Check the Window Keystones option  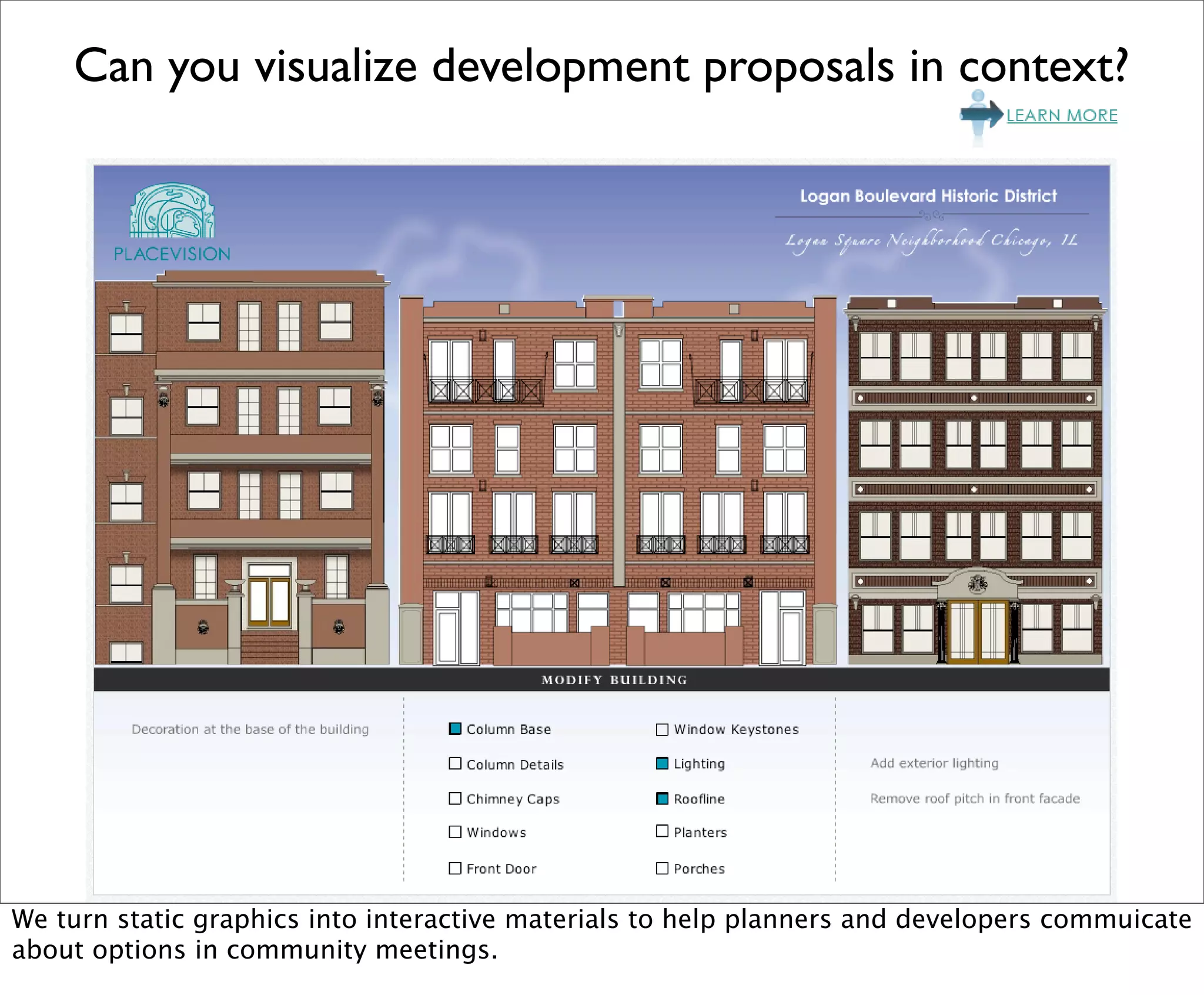pyautogui.click(x=662, y=729)
